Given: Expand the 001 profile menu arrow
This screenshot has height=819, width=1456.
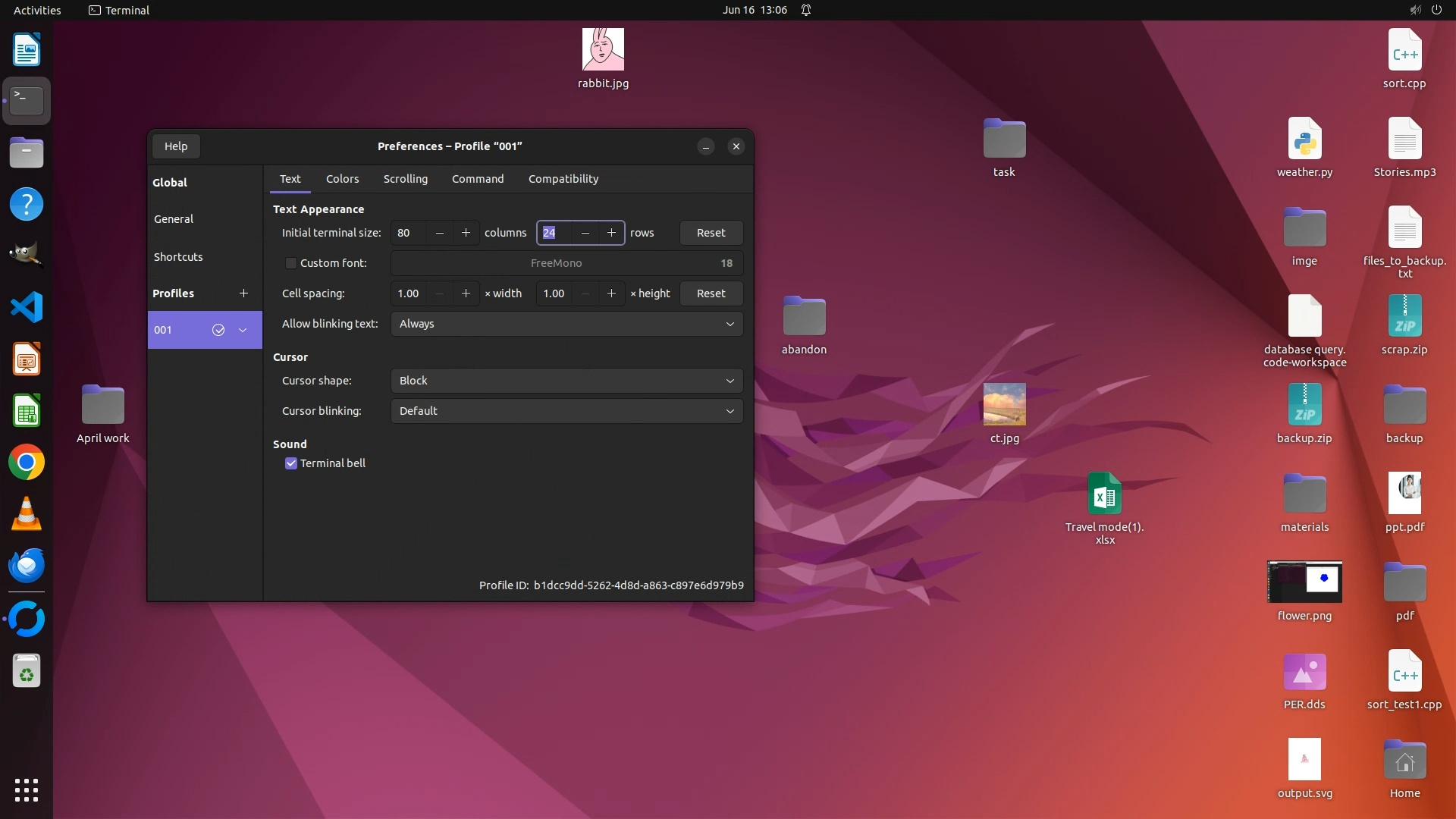Looking at the screenshot, I should [243, 330].
